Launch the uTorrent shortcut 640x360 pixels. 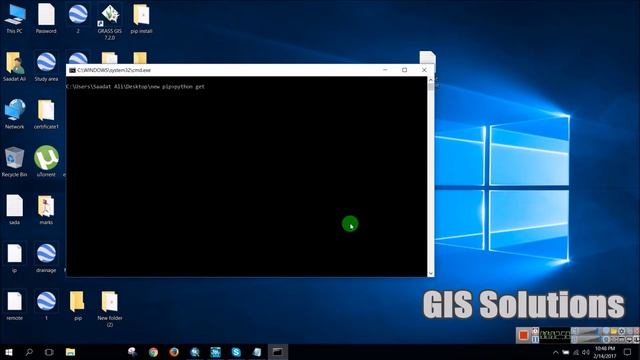pos(46,162)
